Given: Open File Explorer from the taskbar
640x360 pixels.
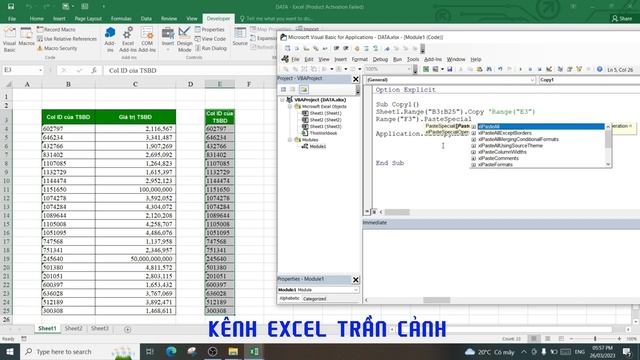Looking at the screenshot, I should (233, 351).
